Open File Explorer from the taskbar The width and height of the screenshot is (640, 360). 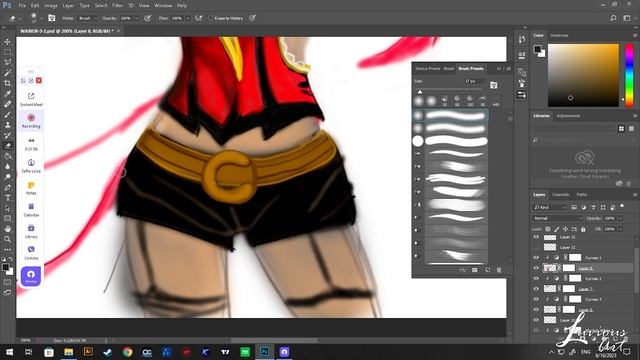[x=69, y=352]
